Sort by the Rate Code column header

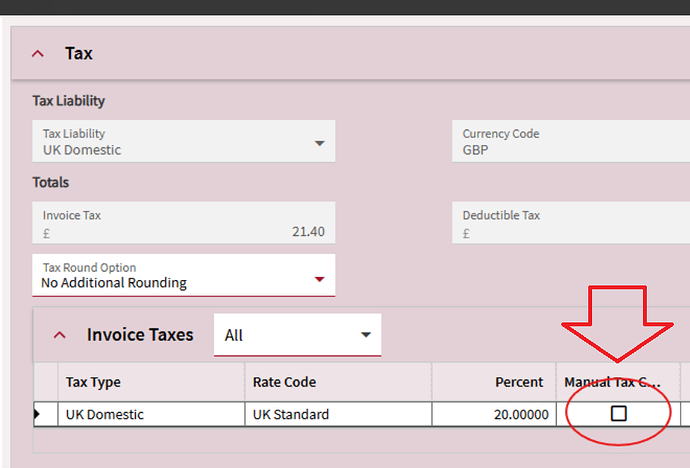[x=284, y=382]
